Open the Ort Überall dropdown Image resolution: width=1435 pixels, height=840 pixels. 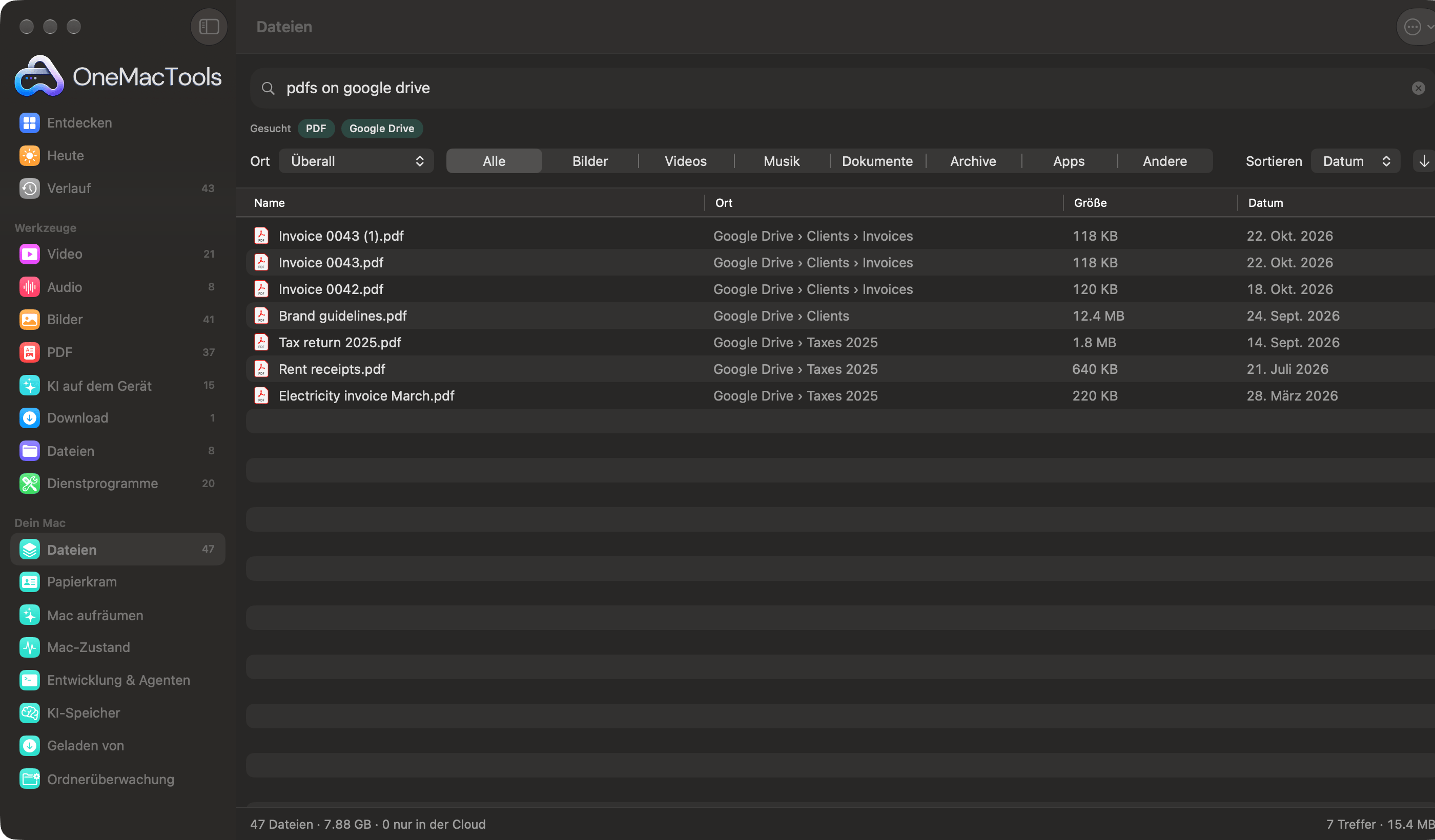coord(356,161)
